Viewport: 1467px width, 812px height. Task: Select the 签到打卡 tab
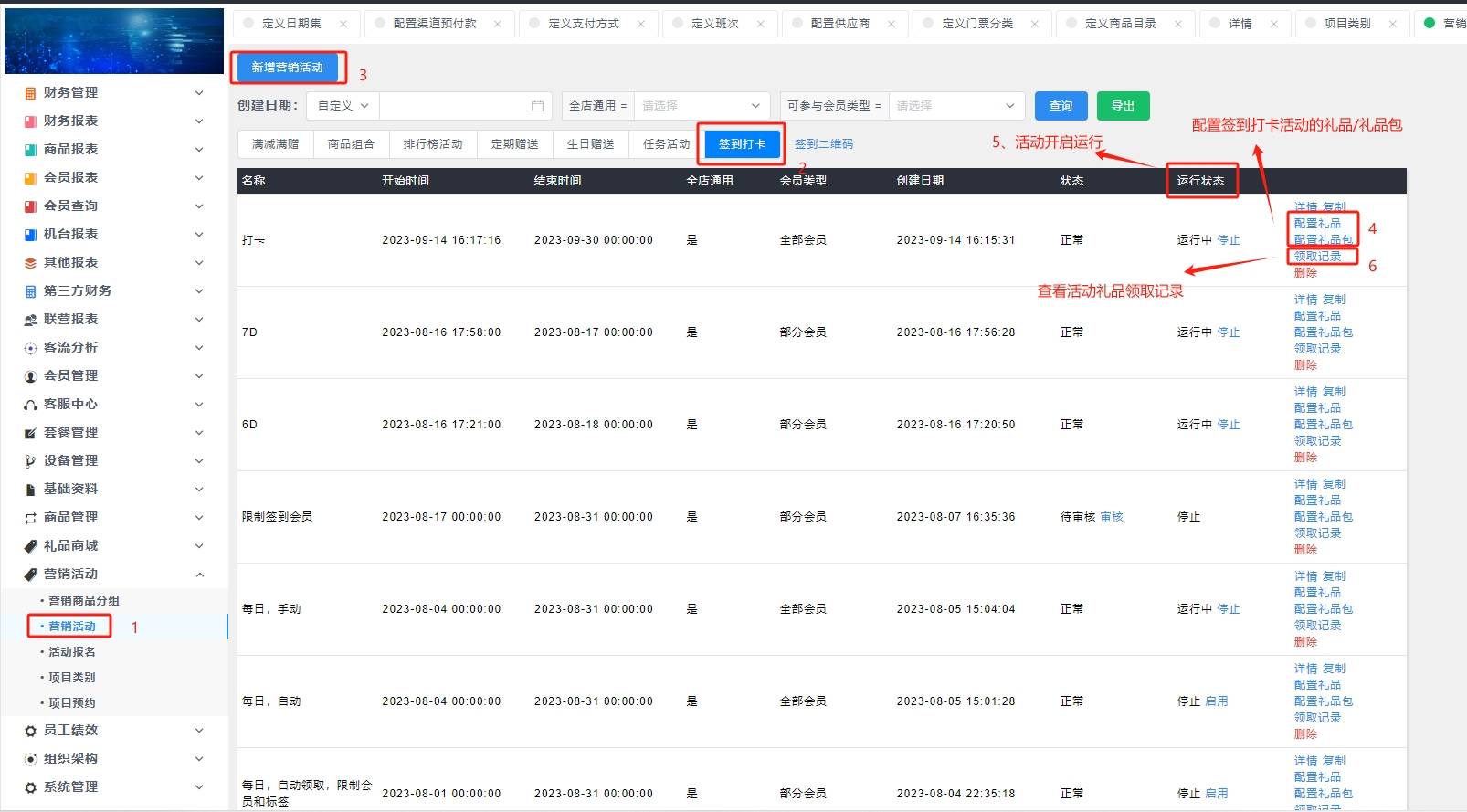click(742, 144)
